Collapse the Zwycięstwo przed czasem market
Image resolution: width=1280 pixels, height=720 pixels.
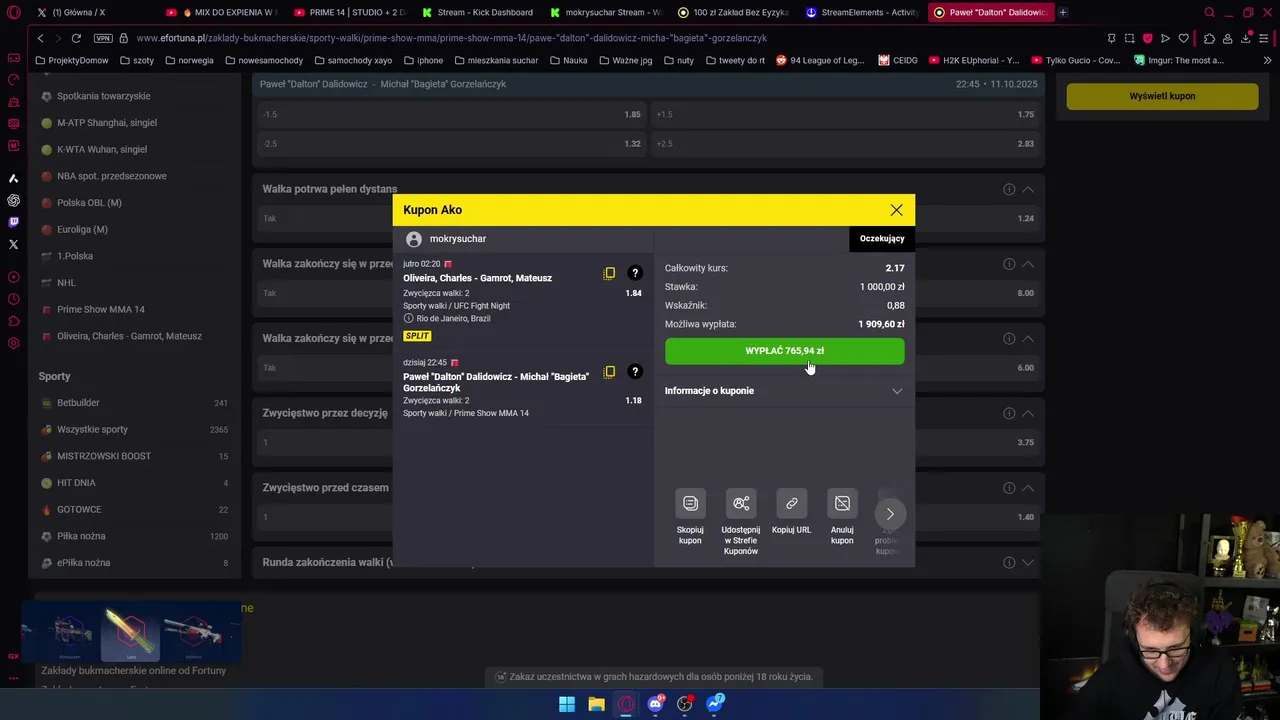[x=1027, y=488]
